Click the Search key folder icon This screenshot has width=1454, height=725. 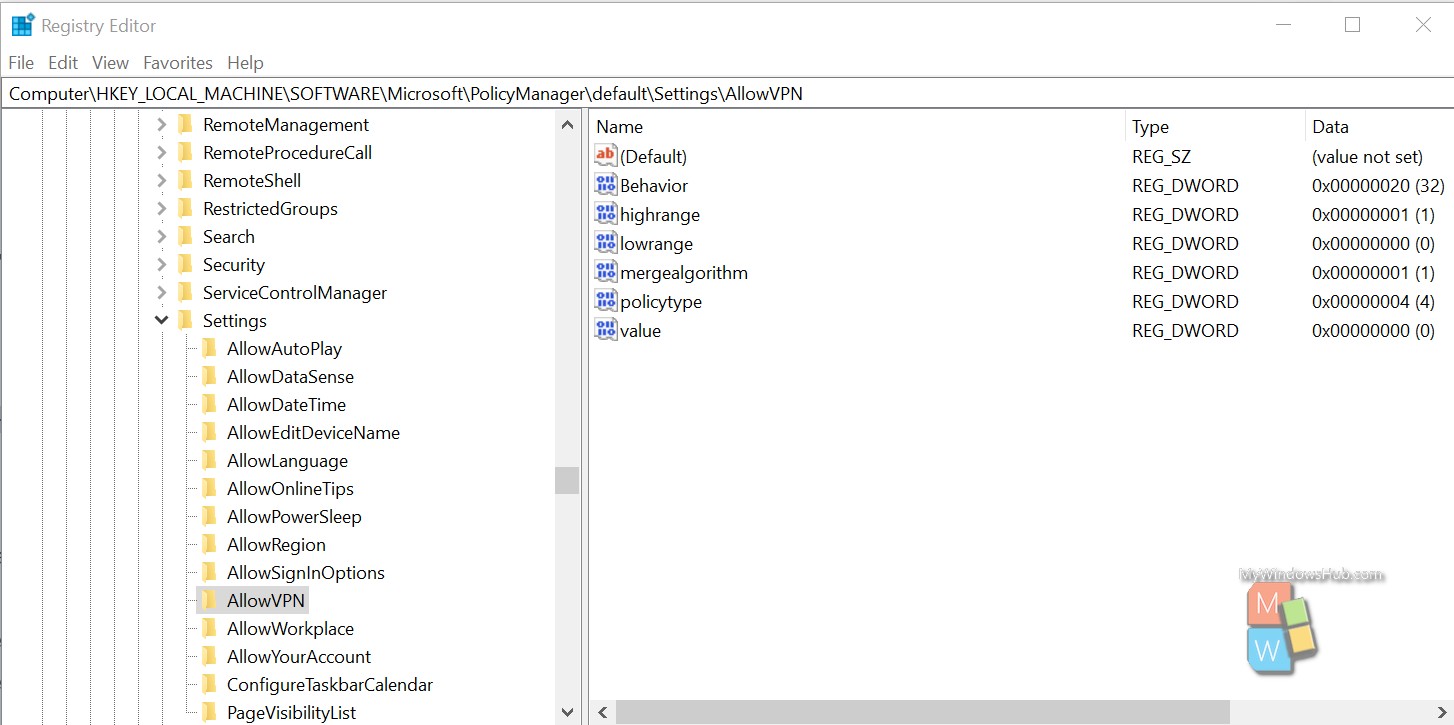(x=184, y=236)
